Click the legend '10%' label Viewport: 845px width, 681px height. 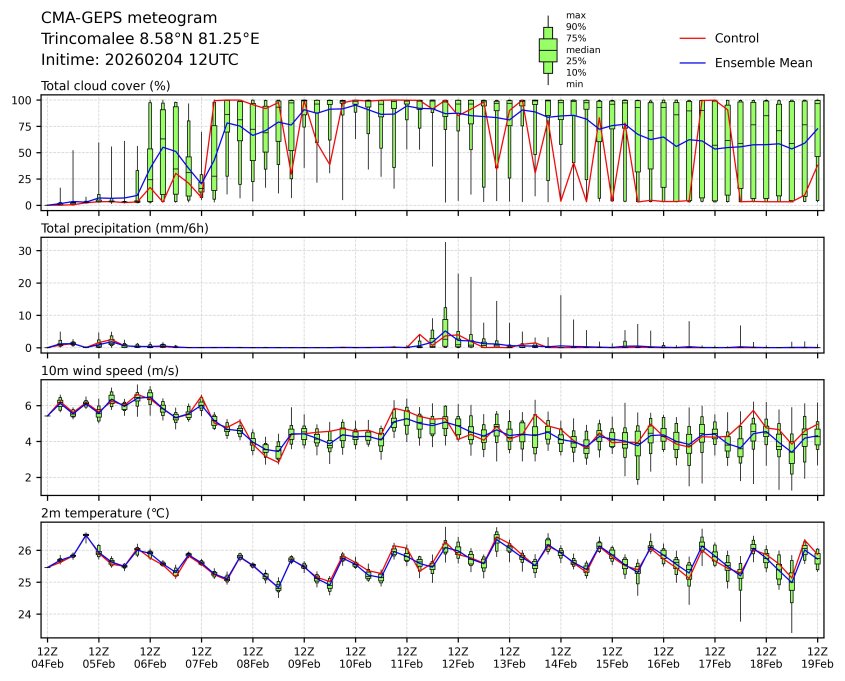pyautogui.click(x=576, y=73)
